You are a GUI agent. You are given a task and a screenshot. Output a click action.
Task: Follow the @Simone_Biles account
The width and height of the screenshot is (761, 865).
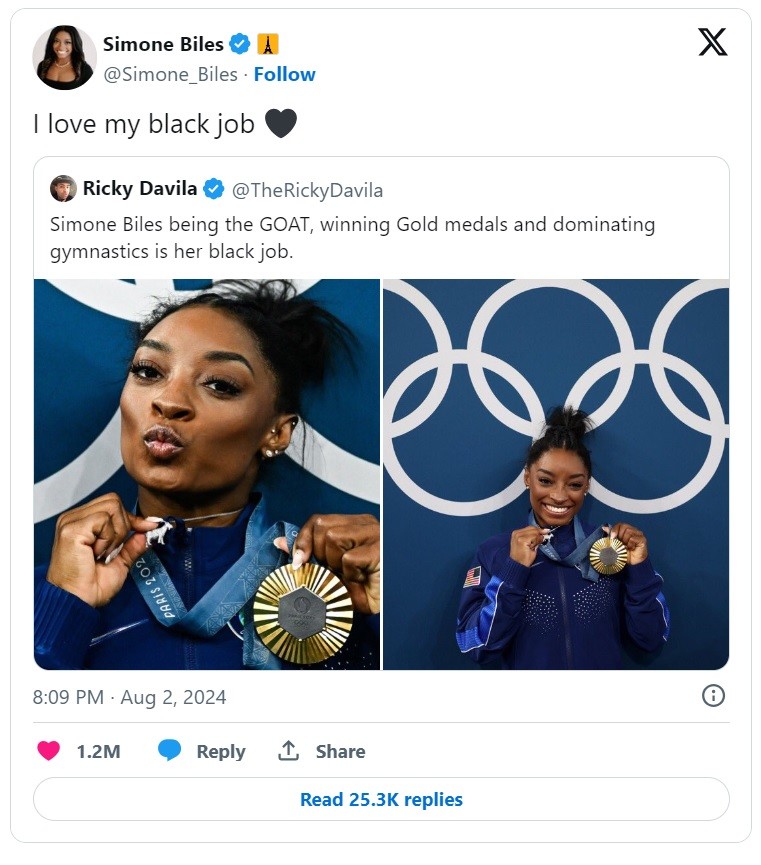click(x=284, y=74)
